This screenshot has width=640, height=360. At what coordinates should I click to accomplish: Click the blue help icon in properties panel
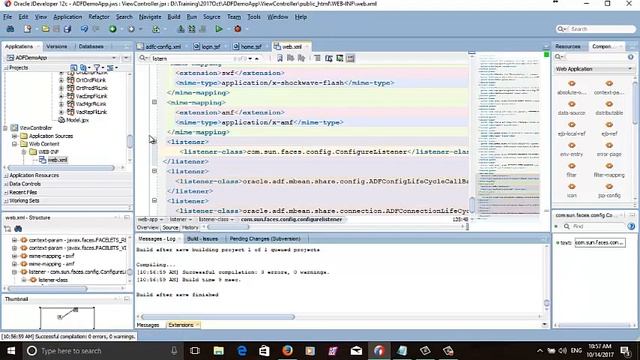point(631,226)
